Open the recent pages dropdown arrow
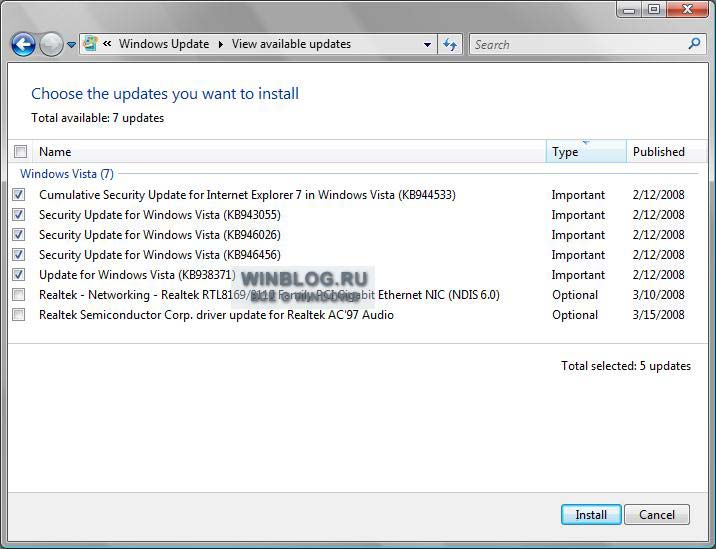The image size is (716, 549). (x=71, y=45)
